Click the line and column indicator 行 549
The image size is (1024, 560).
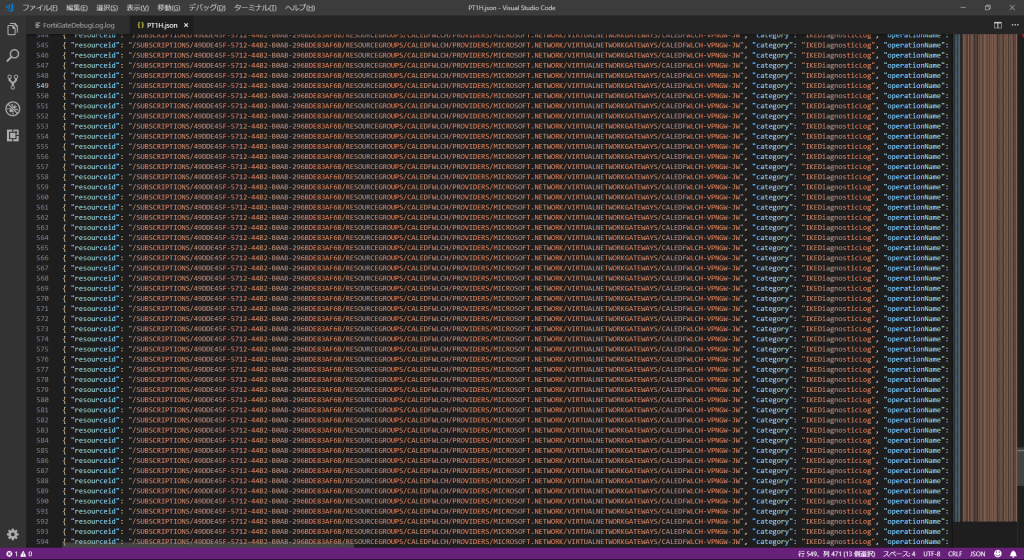pyautogui.click(x=836, y=554)
